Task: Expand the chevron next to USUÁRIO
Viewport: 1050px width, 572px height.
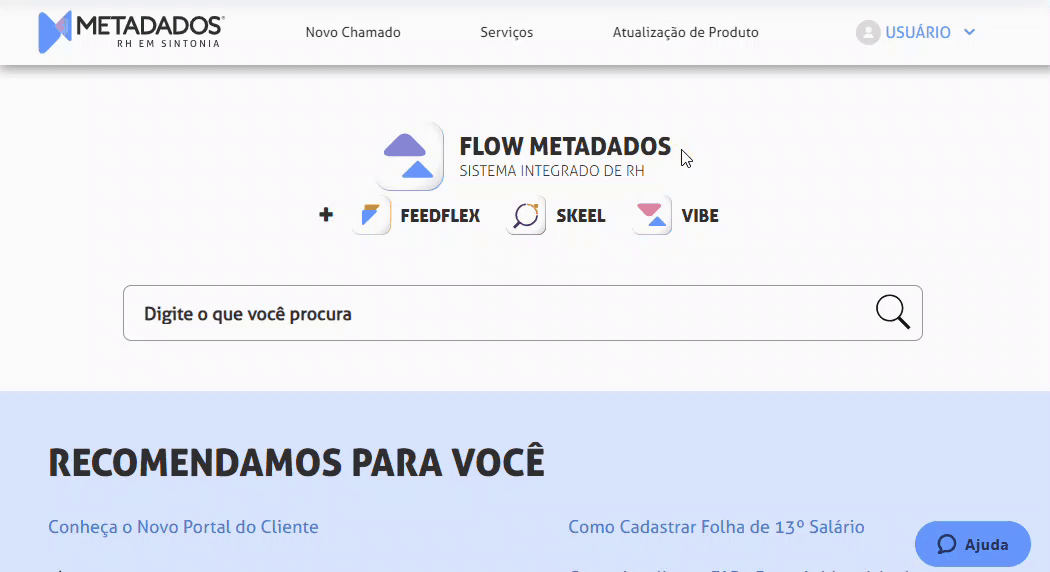Action: (969, 32)
